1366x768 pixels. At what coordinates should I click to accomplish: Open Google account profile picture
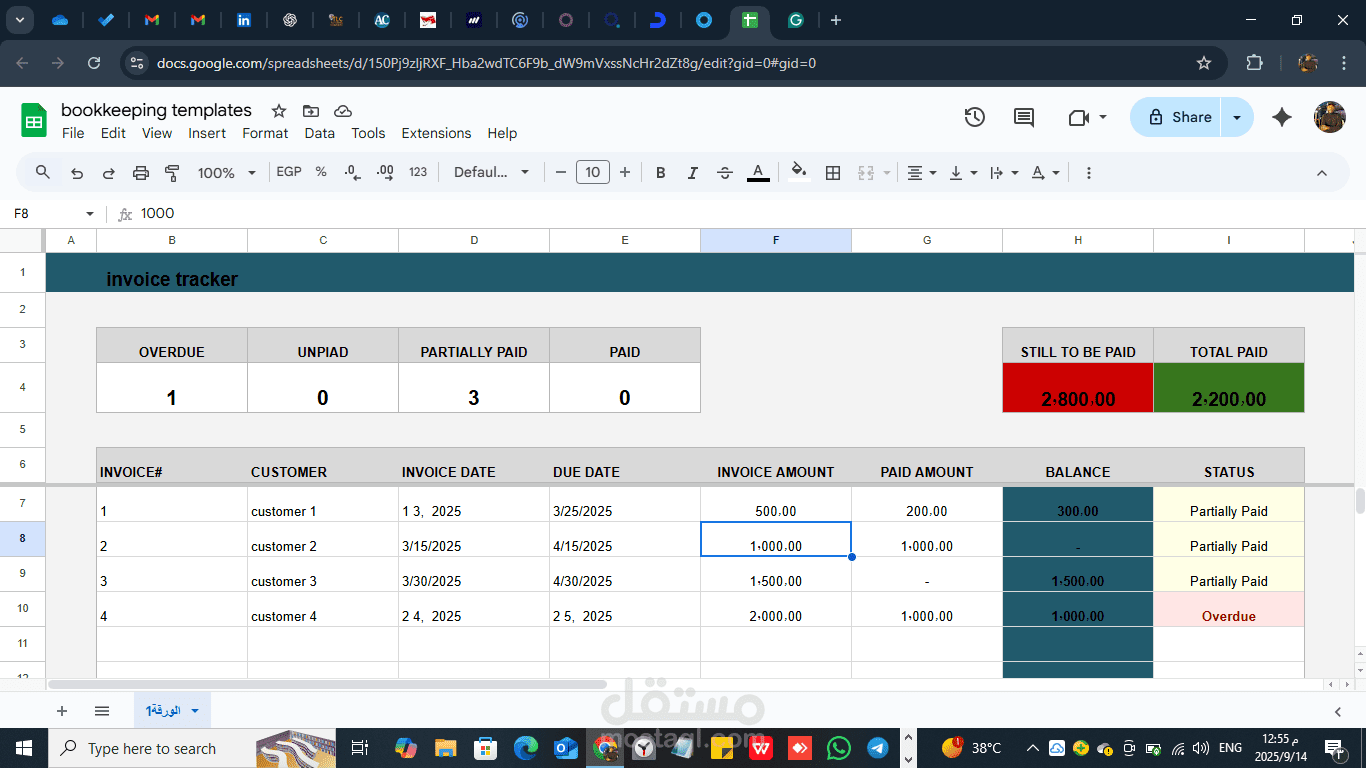[x=1330, y=117]
